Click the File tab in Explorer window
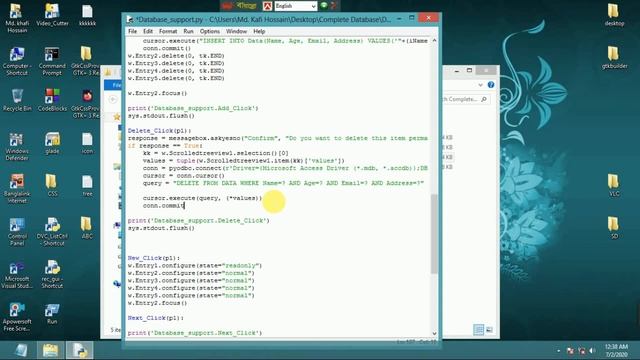The width and height of the screenshot is (640, 360). click(x=114, y=85)
